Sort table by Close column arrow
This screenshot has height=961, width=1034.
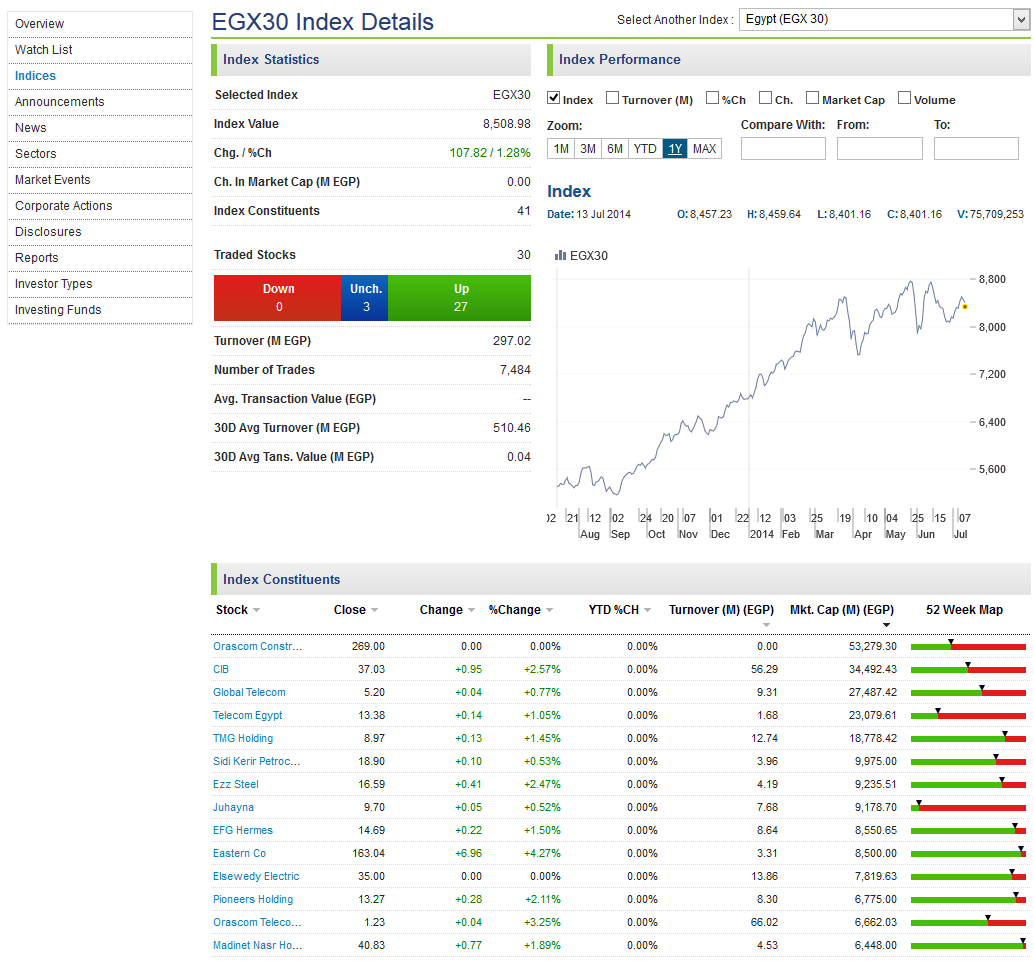pyautogui.click(x=375, y=610)
